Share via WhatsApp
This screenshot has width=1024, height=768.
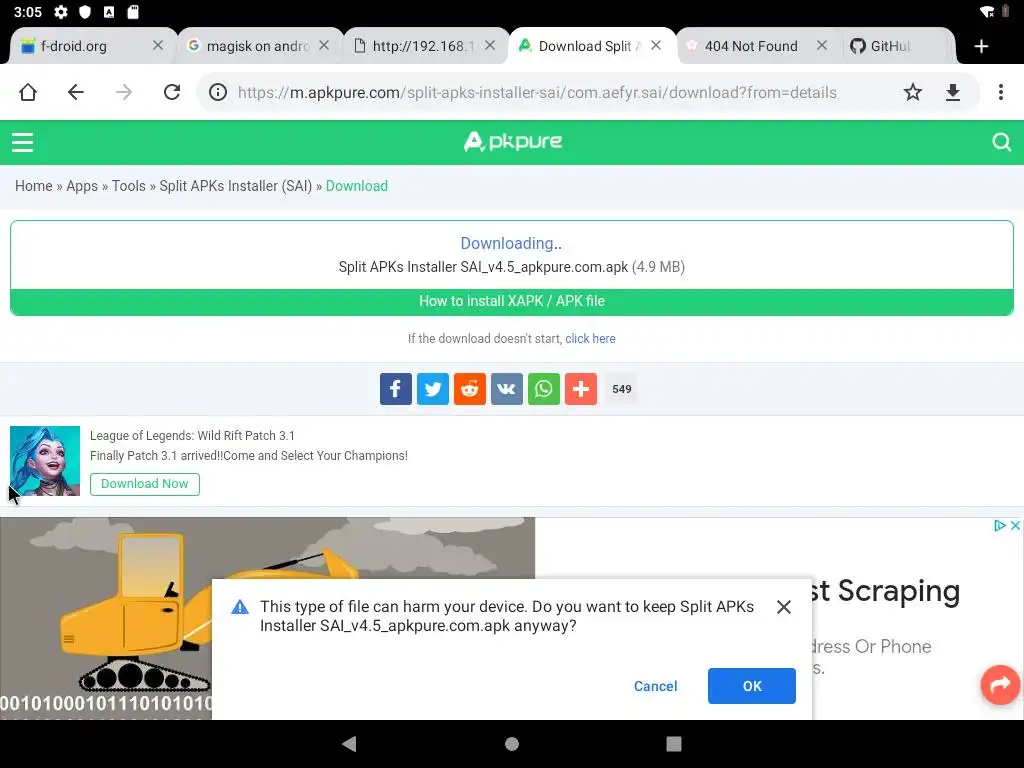click(544, 389)
